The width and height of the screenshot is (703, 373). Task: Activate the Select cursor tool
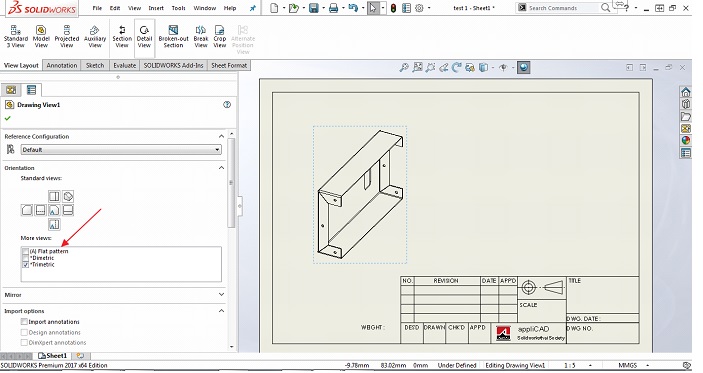coord(373,8)
